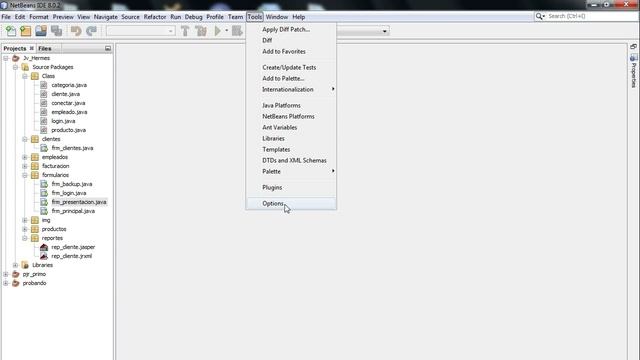Select Java Platforms menu entry

(291, 105)
